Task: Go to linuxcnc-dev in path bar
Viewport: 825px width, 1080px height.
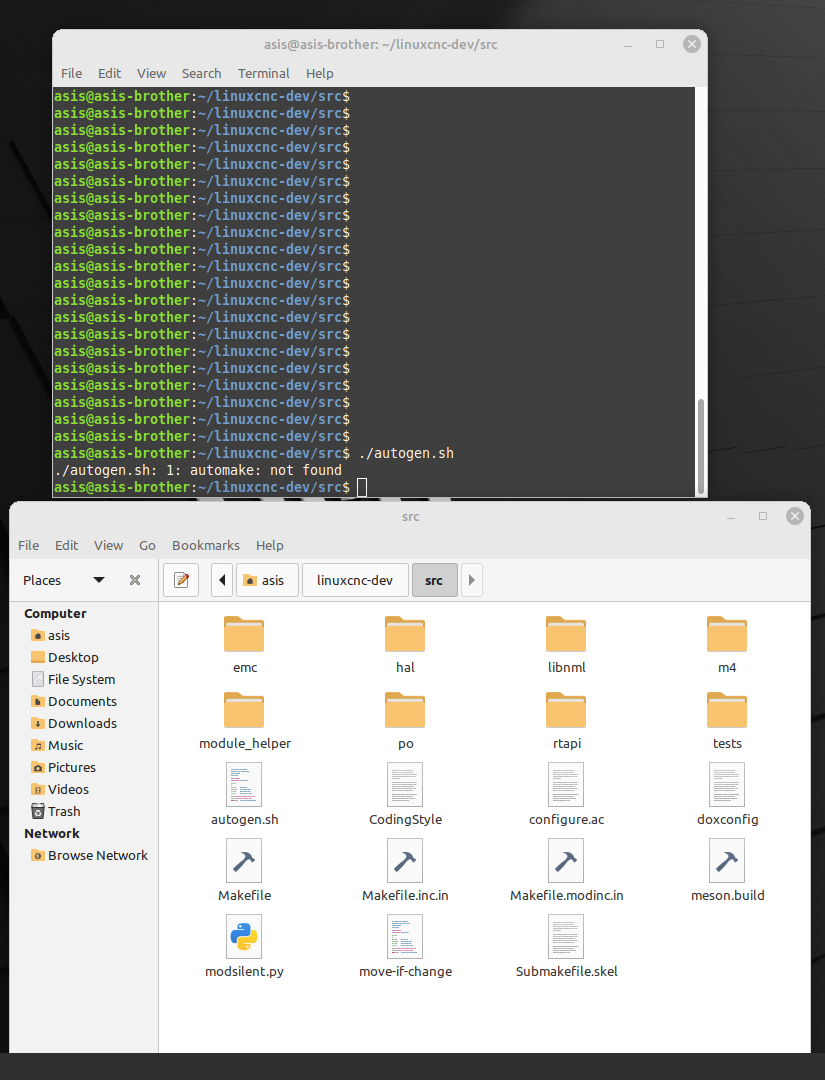Action: pyautogui.click(x=355, y=580)
